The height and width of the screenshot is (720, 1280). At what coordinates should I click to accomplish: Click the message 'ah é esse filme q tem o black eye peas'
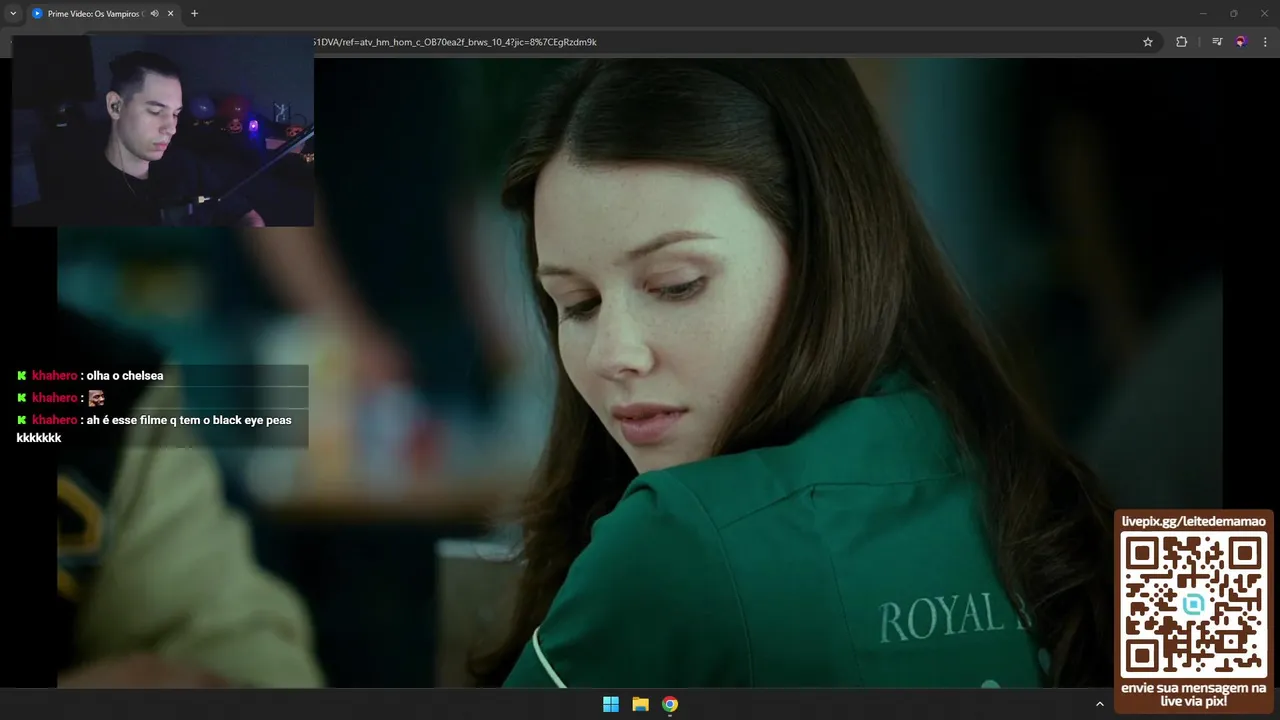pos(189,420)
